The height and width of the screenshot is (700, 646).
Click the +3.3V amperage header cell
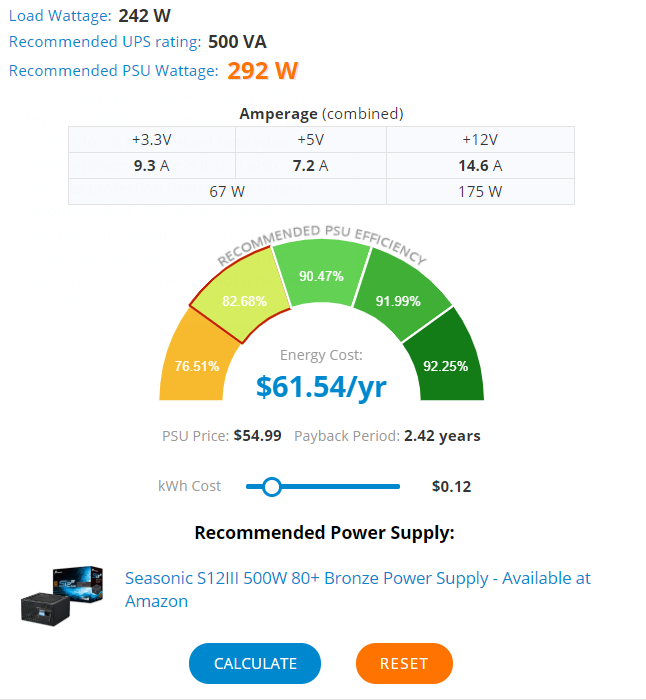[151, 140]
